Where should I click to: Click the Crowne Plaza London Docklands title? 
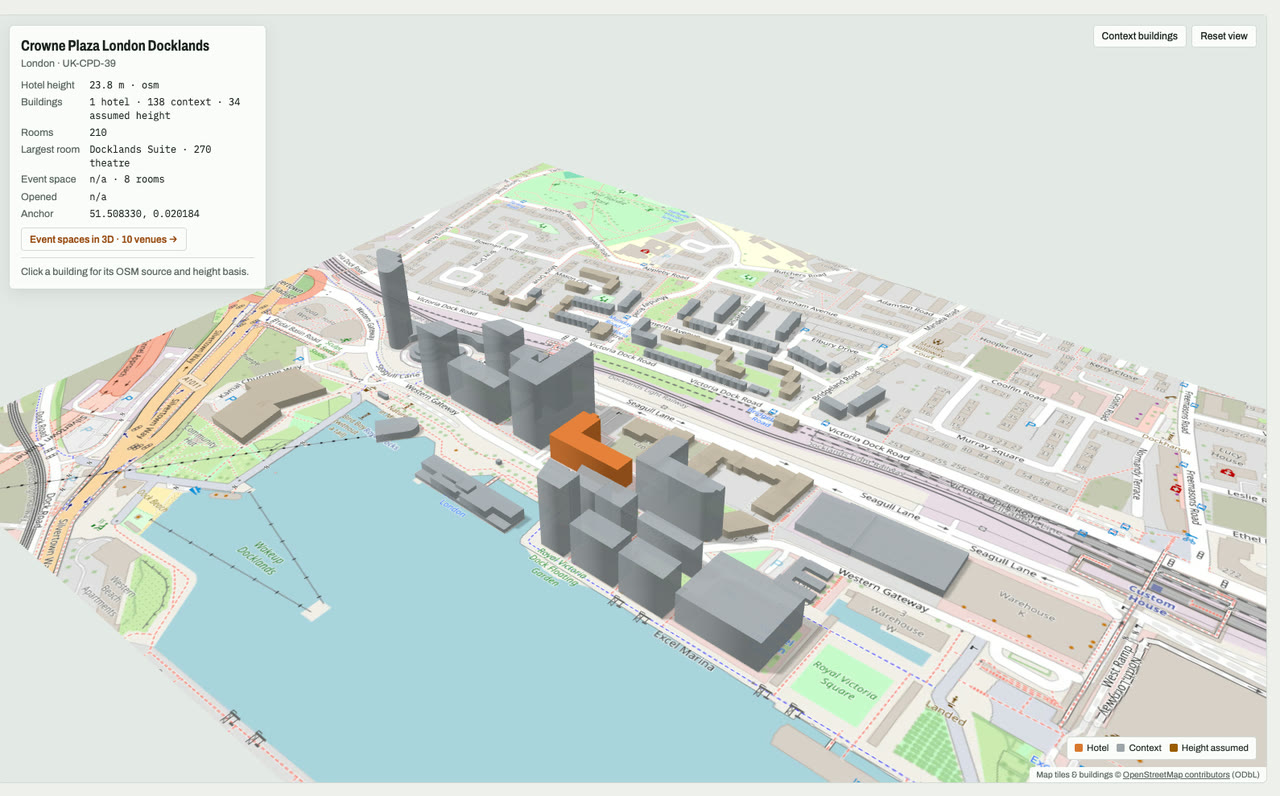pos(115,46)
